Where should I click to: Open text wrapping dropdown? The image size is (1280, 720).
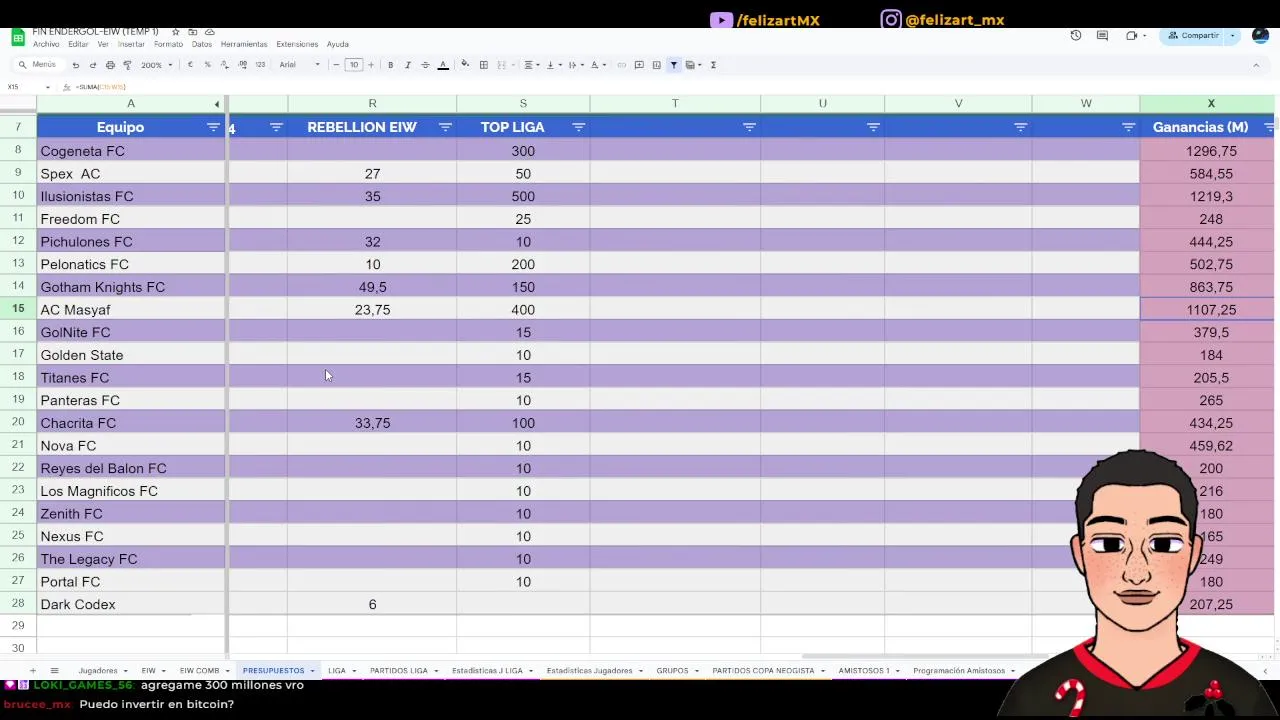[575, 65]
